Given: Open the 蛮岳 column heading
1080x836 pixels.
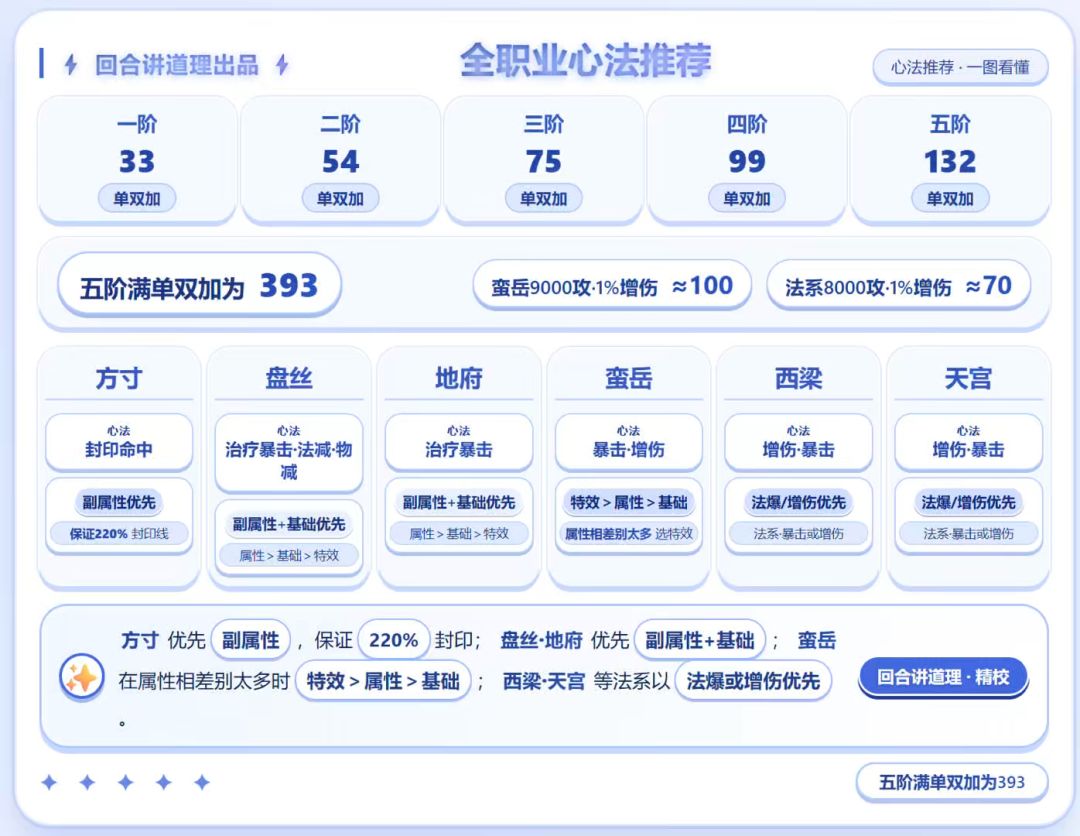Looking at the screenshot, I should 628,378.
